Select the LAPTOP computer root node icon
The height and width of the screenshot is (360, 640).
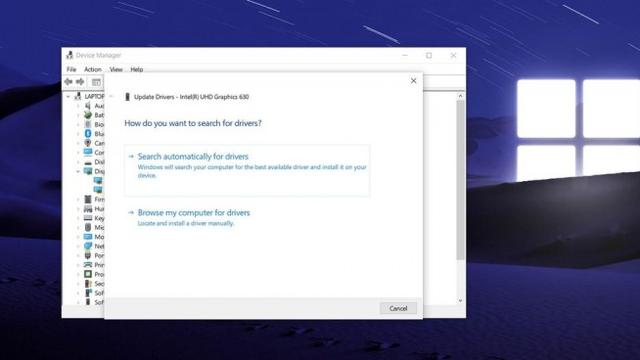[78, 96]
